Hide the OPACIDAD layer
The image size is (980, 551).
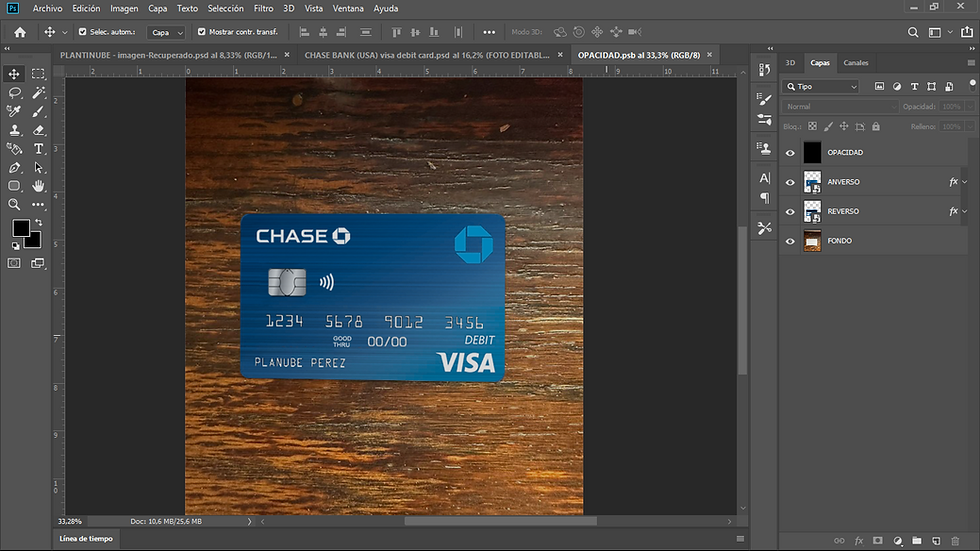coord(790,152)
